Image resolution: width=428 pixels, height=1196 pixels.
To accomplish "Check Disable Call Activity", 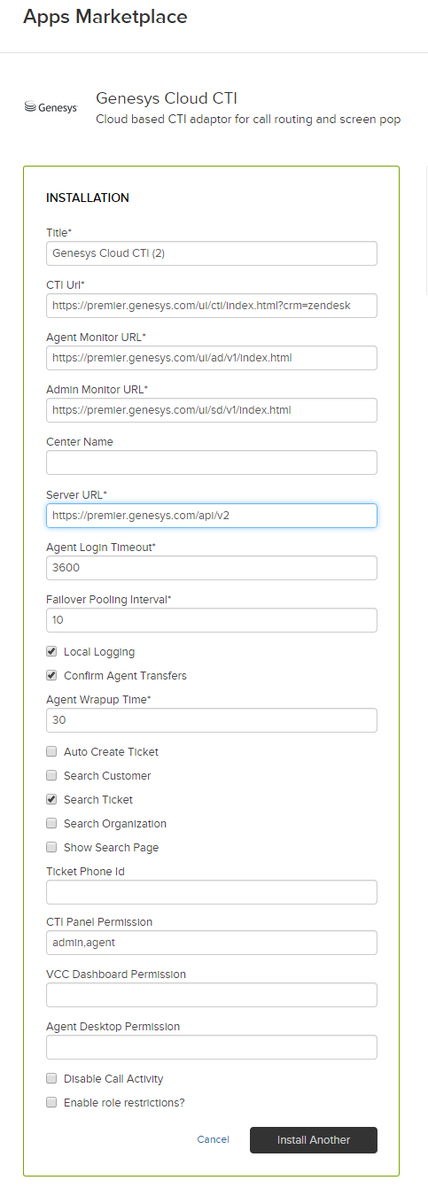I will coord(52,1079).
